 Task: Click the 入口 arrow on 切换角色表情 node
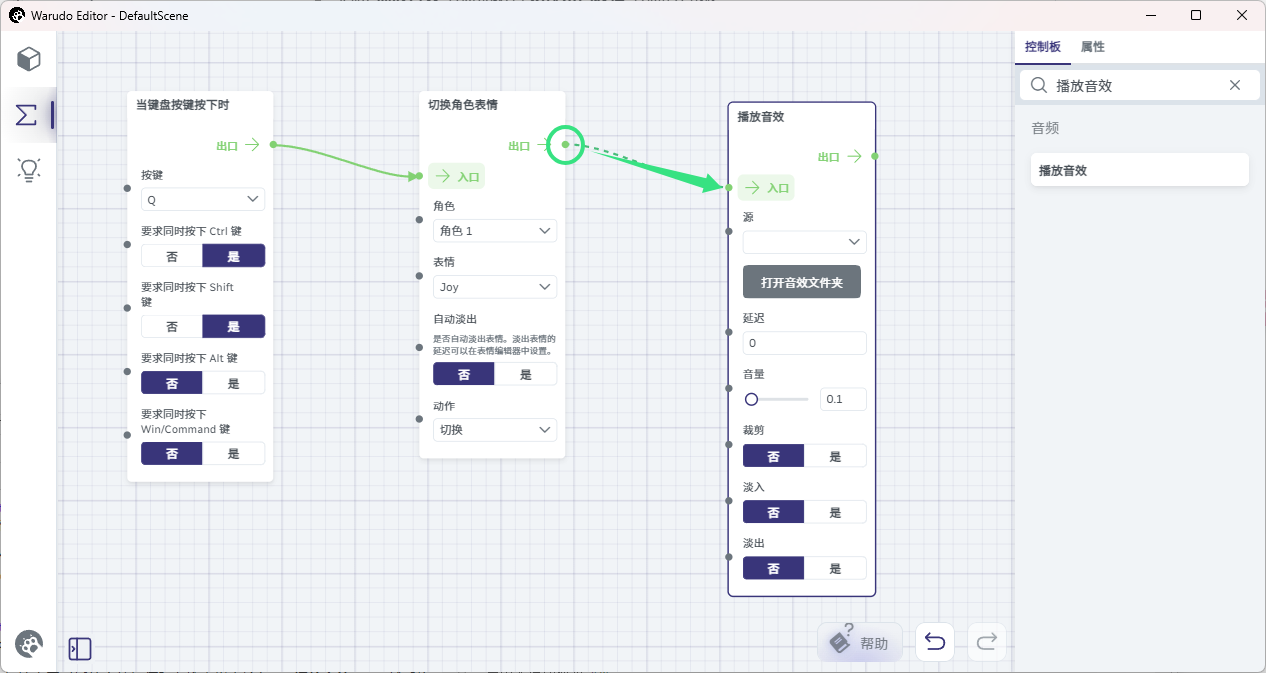pos(443,177)
